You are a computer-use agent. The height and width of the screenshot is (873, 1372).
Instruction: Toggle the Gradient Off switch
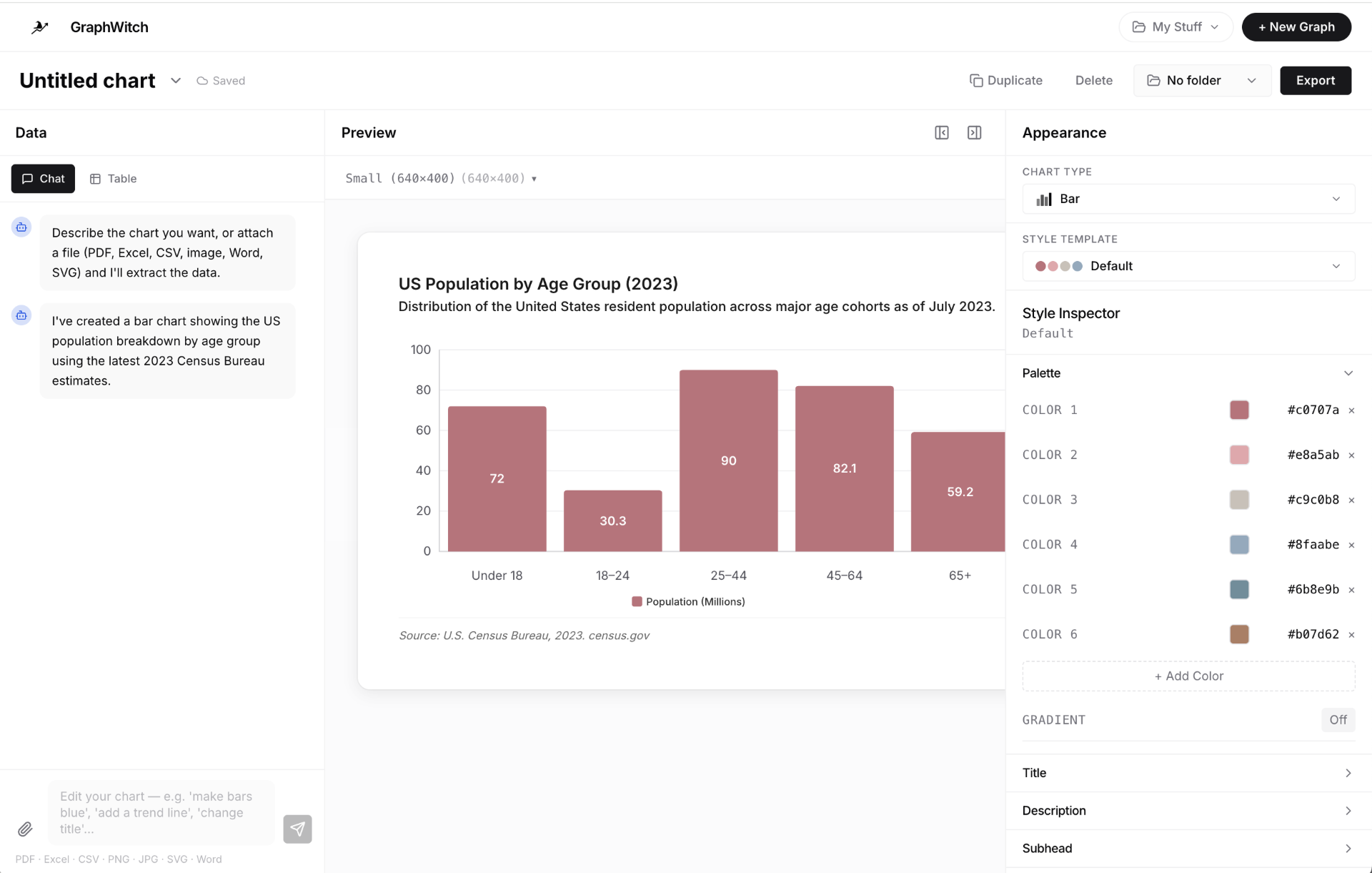(1338, 720)
